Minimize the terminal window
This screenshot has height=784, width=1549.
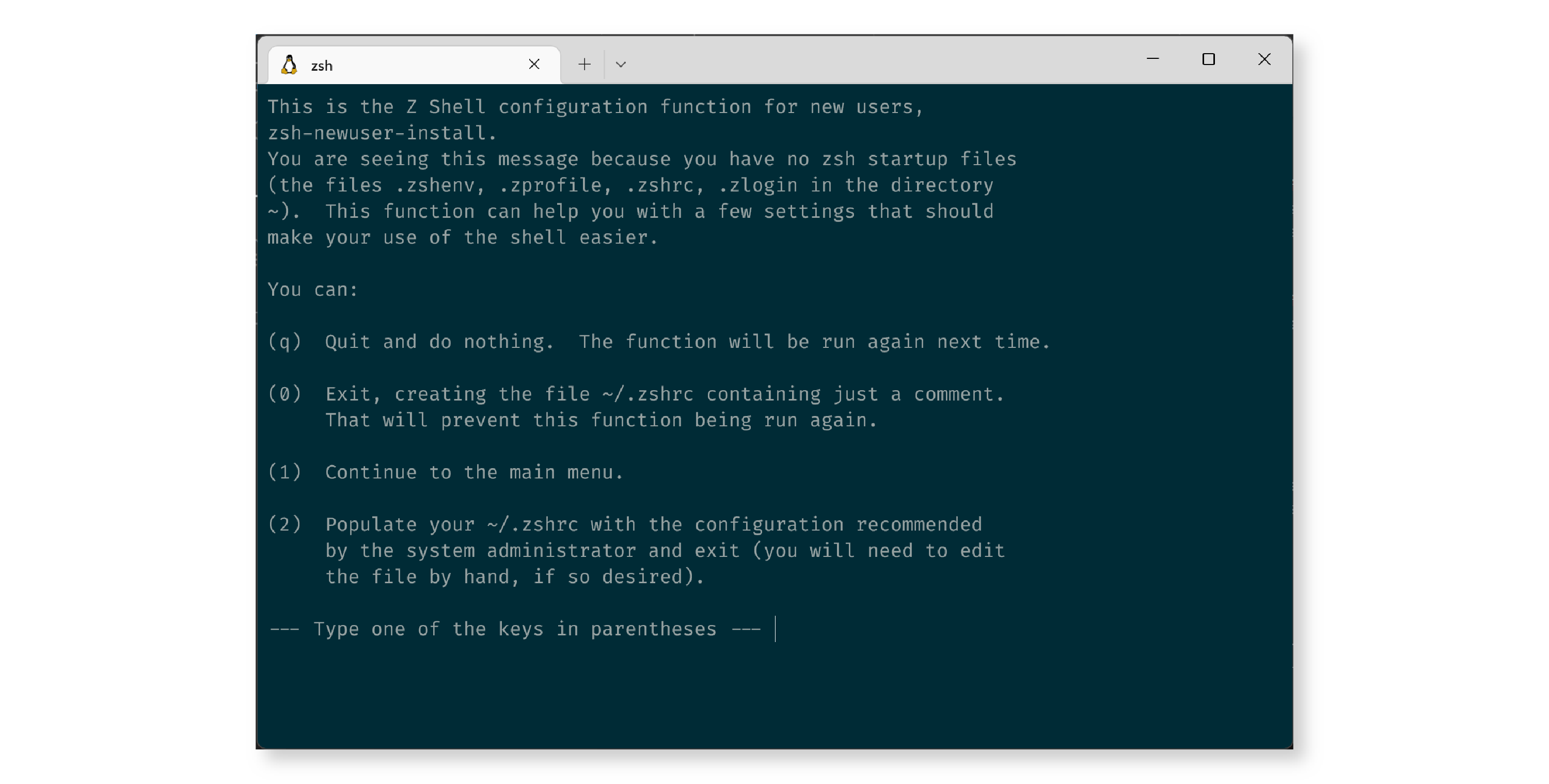(1153, 59)
